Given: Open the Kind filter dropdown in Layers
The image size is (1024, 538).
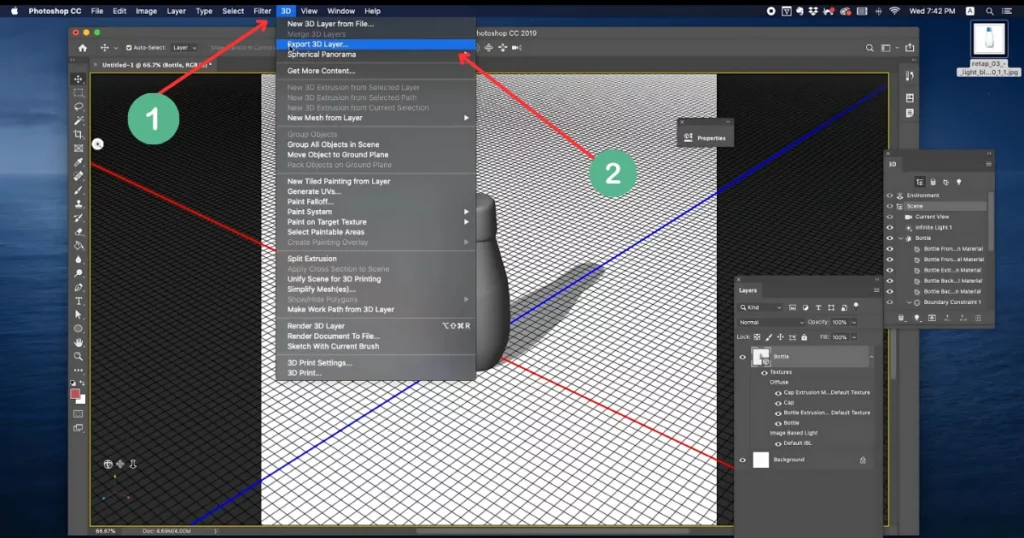Looking at the screenshot, I should coord(761,308).
